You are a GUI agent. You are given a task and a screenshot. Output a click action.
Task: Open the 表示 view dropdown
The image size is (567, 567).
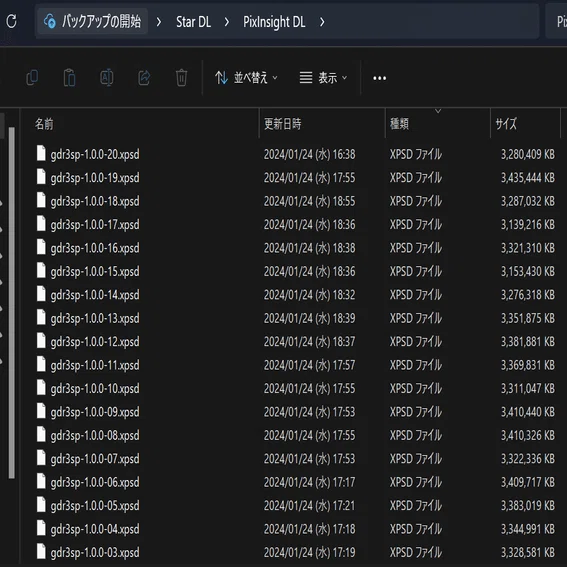tap(323, 78)
